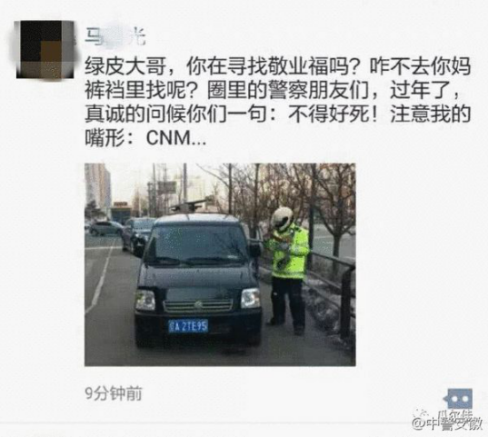489x437 pixels.
Task: Click the text line starting 真诚的问候
Action: [x=277, y=114]
